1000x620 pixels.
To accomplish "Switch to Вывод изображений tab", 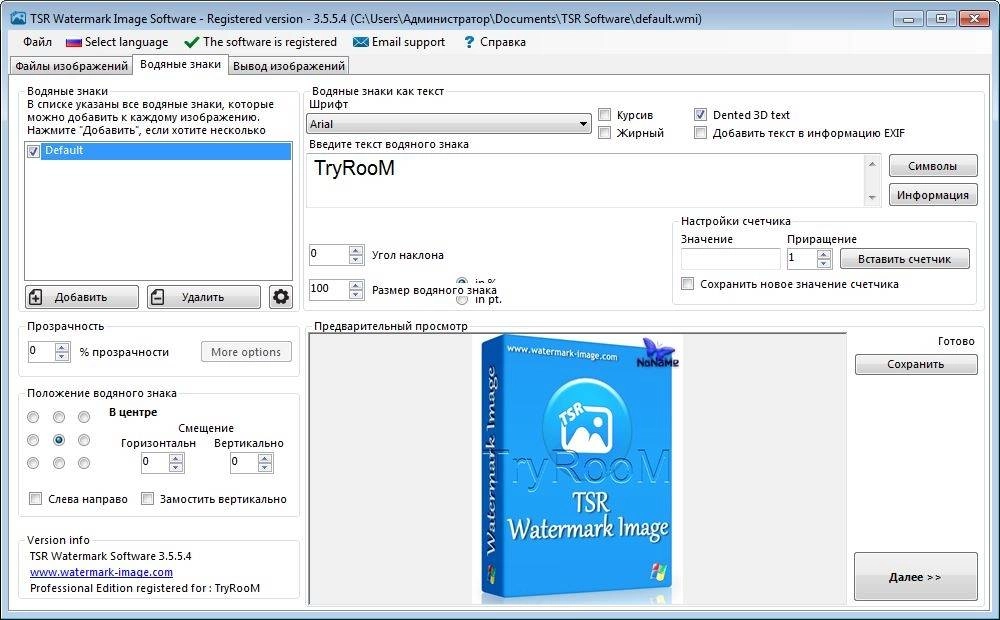I will [289, 66].
